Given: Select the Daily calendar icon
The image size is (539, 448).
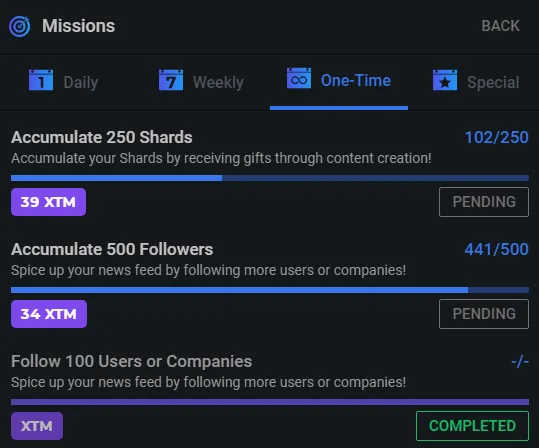Looking at the screenshot, I should [41, 80].
